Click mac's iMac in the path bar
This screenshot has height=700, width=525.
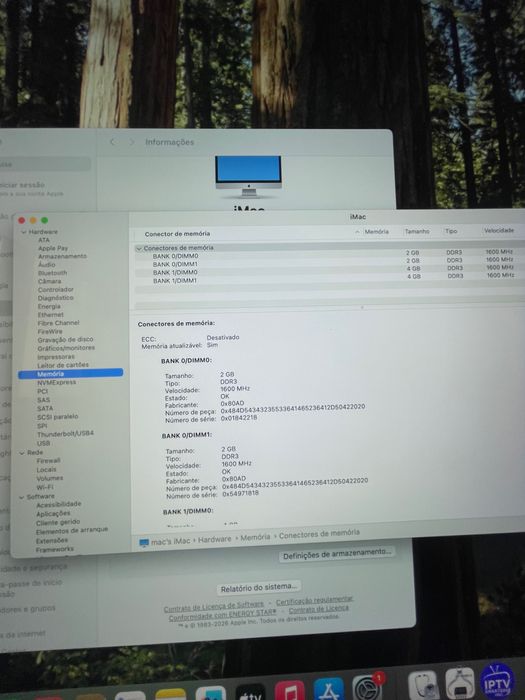171,542
